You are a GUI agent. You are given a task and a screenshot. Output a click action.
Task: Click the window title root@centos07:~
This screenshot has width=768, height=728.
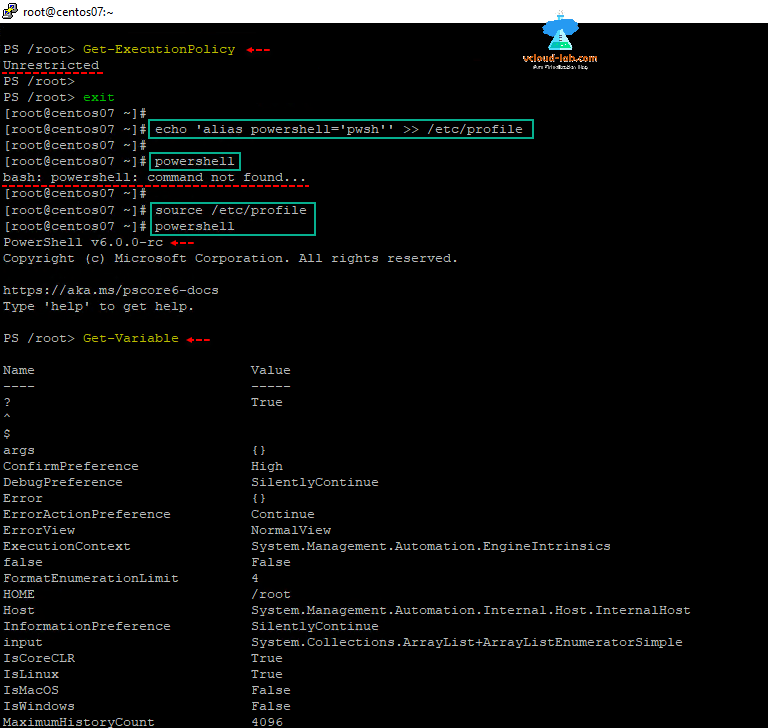[x=68, y=12]
